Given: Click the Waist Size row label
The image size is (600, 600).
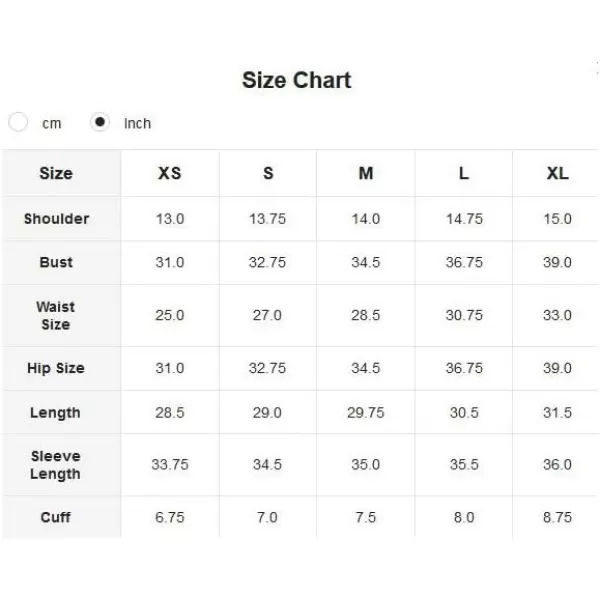Looking at the screenshot, I should tap(55, 316).
